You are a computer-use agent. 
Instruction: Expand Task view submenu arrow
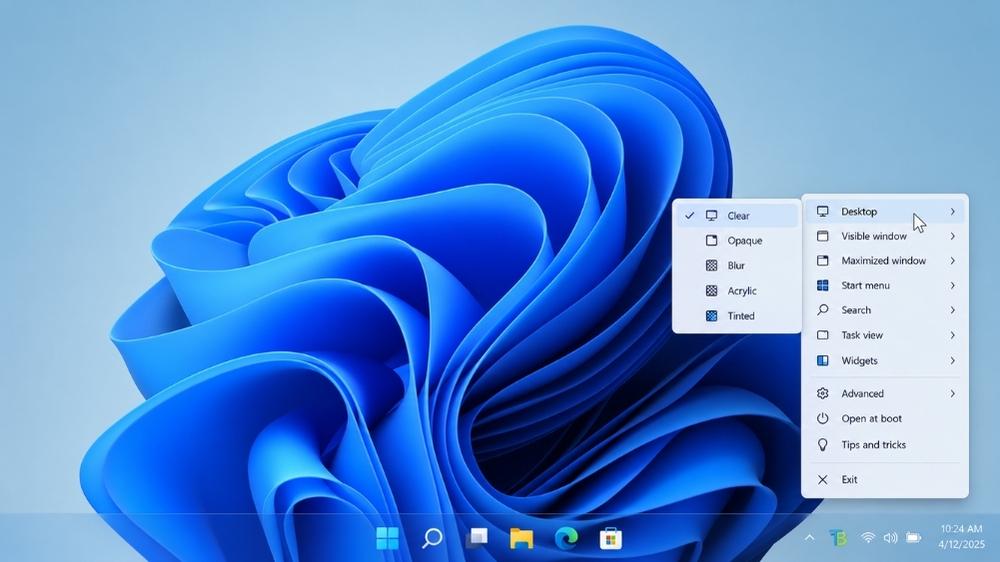[952, 335]
